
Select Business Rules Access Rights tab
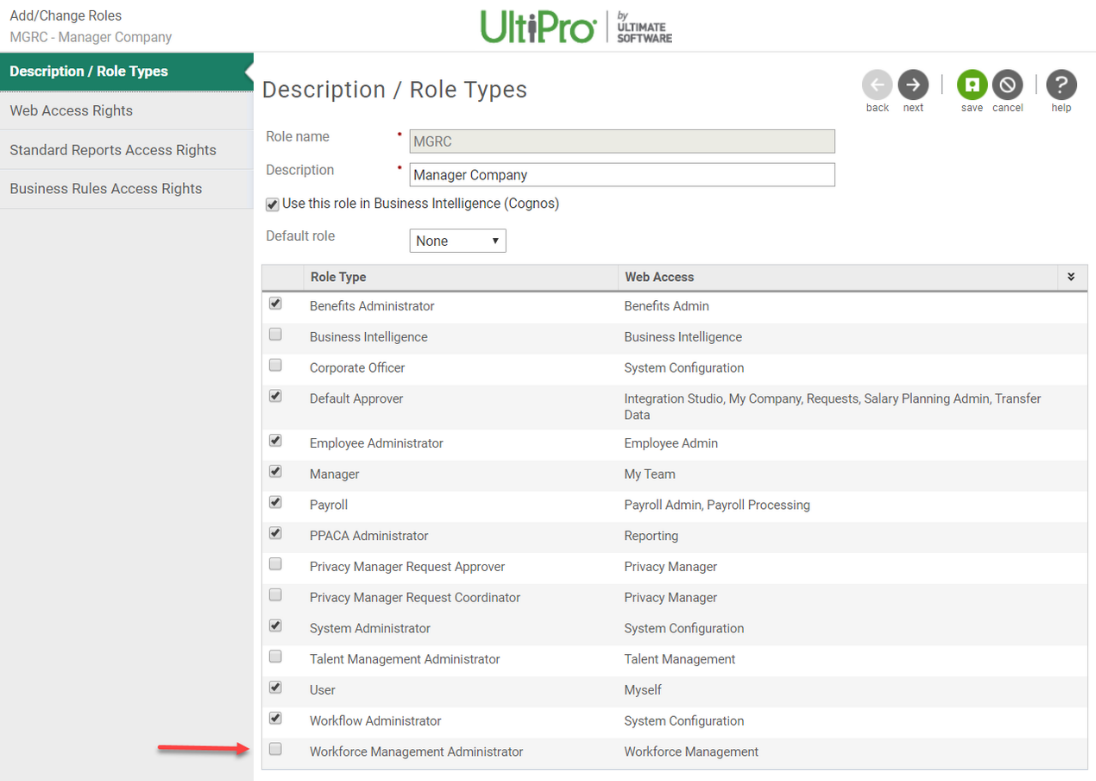pyautogui.click(x=106, y=189)
